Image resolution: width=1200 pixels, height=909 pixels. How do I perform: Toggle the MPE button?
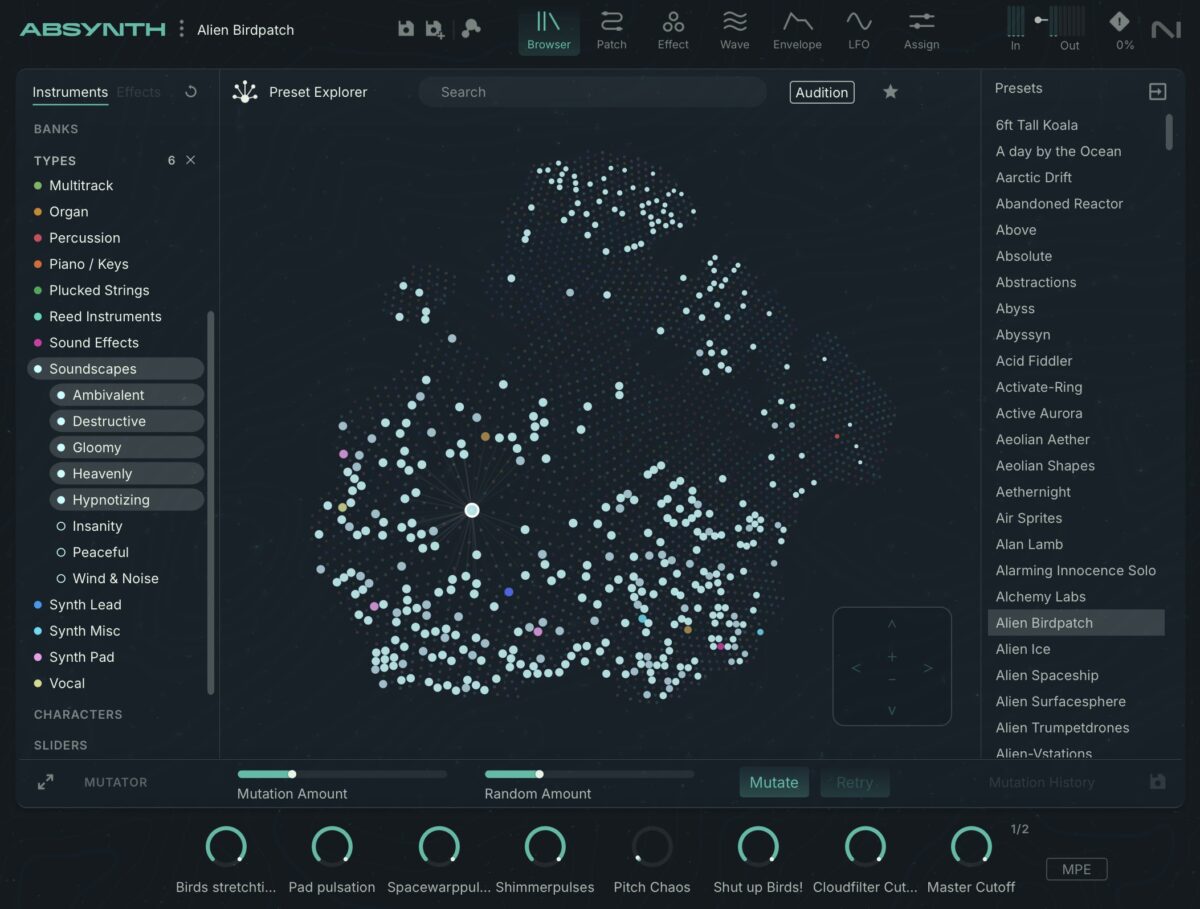pos(1076,869)
